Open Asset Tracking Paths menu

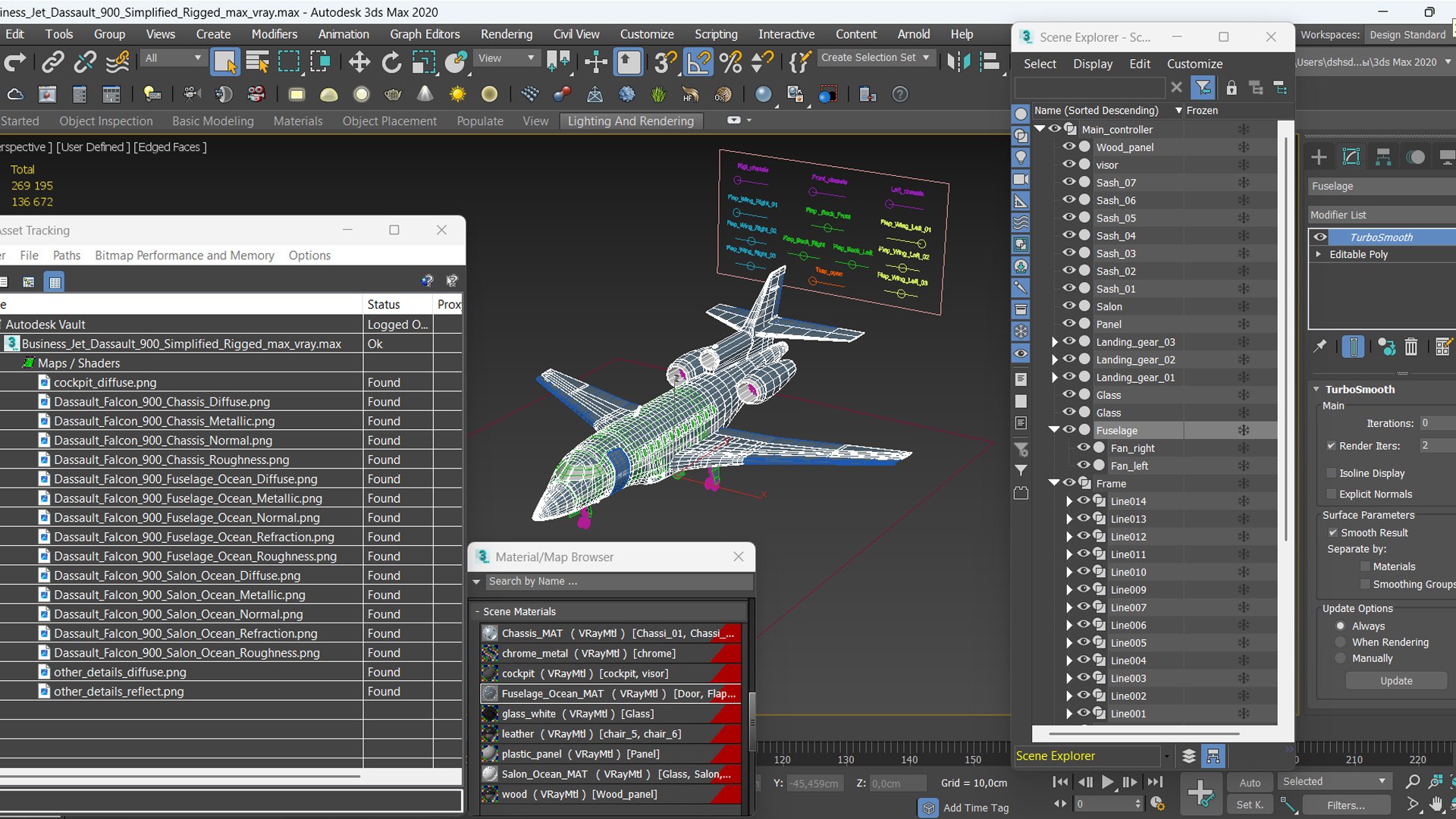(66, 256)
